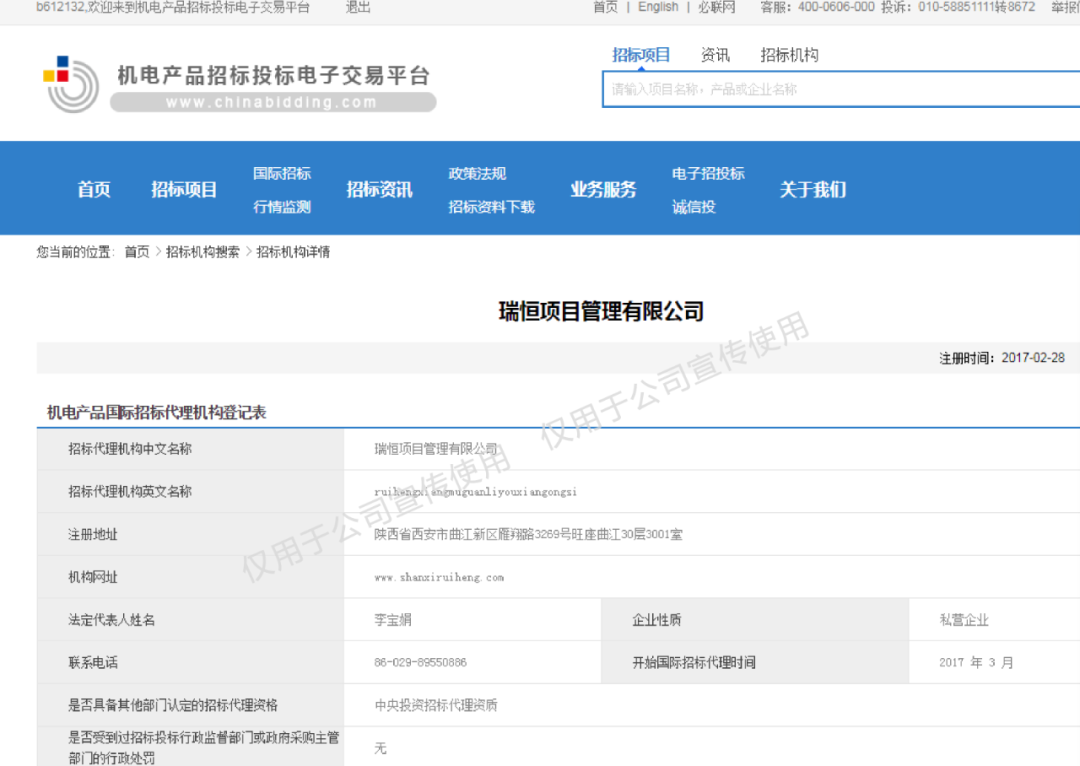Image resolution: width=1080 pixels, height=766 pixels.
Task: Click 退出 to log out
Action: pyautogui.click(x=357, y=8)
